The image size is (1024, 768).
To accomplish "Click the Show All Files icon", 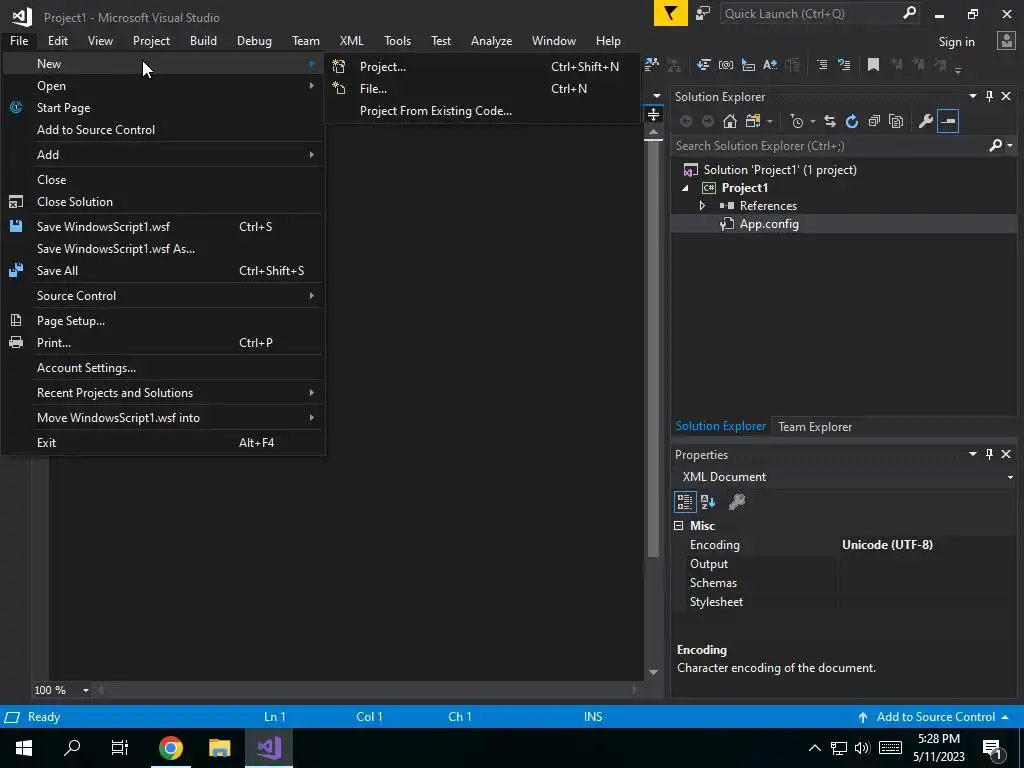I will (x=896, y=121).
